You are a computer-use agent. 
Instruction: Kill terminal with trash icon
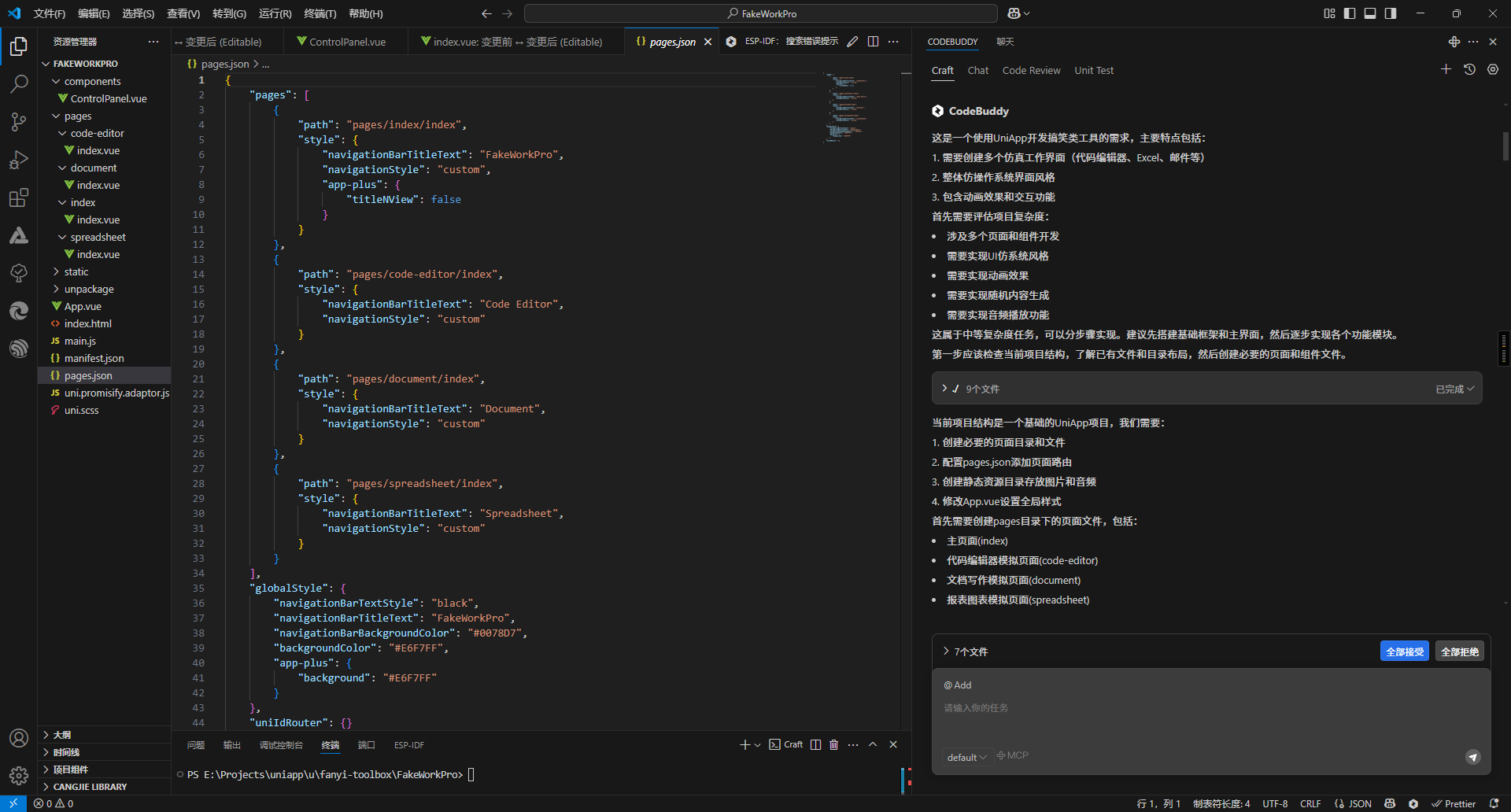point(834,744)
